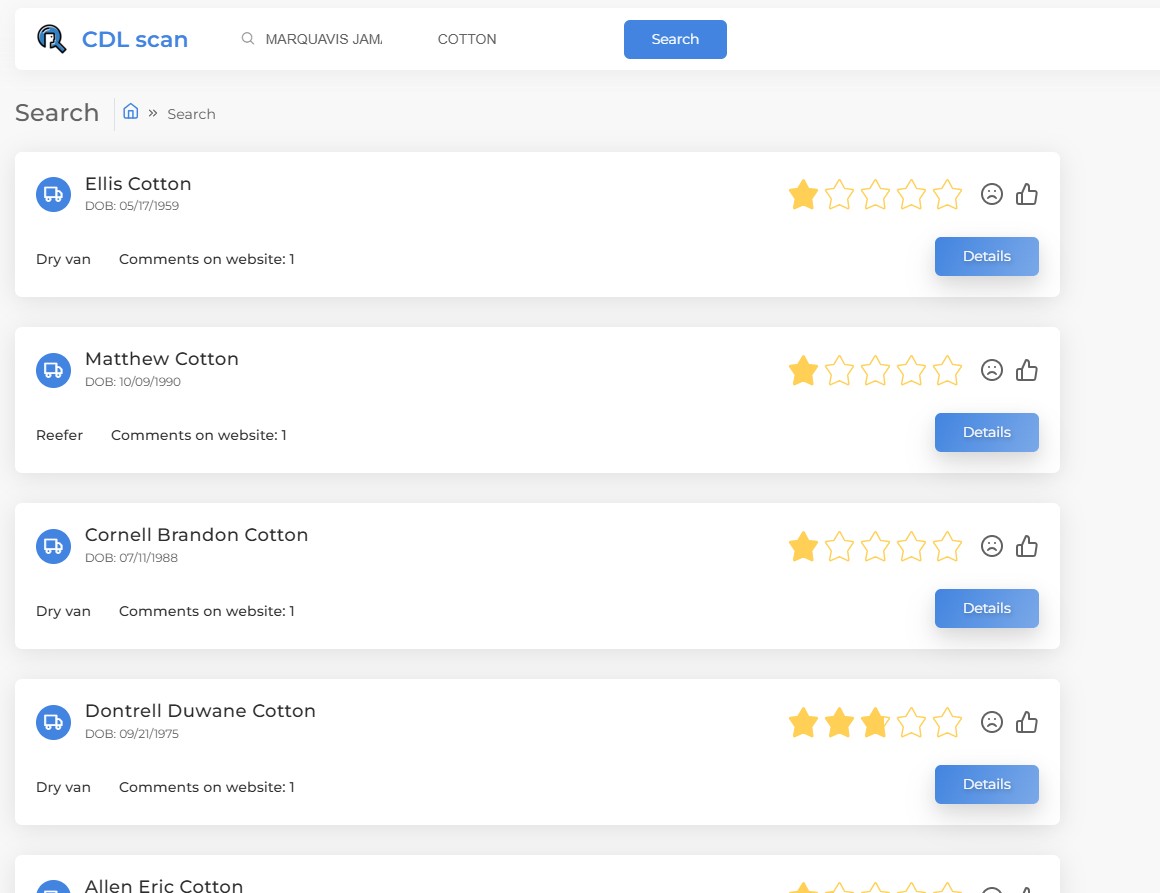Click the truck icon beside Cornell Brandon Cotton
Image resolution: width=1160 pixels, height=893 pixels.
53,546
